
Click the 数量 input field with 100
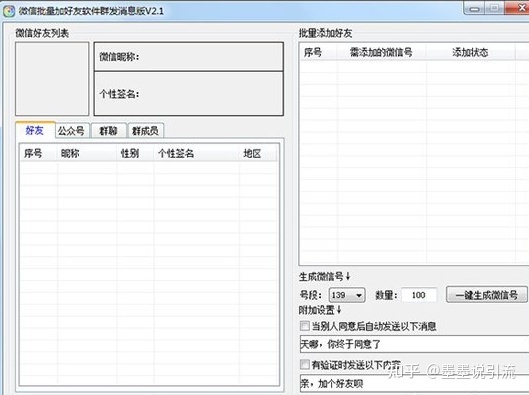tap(419, 295)
